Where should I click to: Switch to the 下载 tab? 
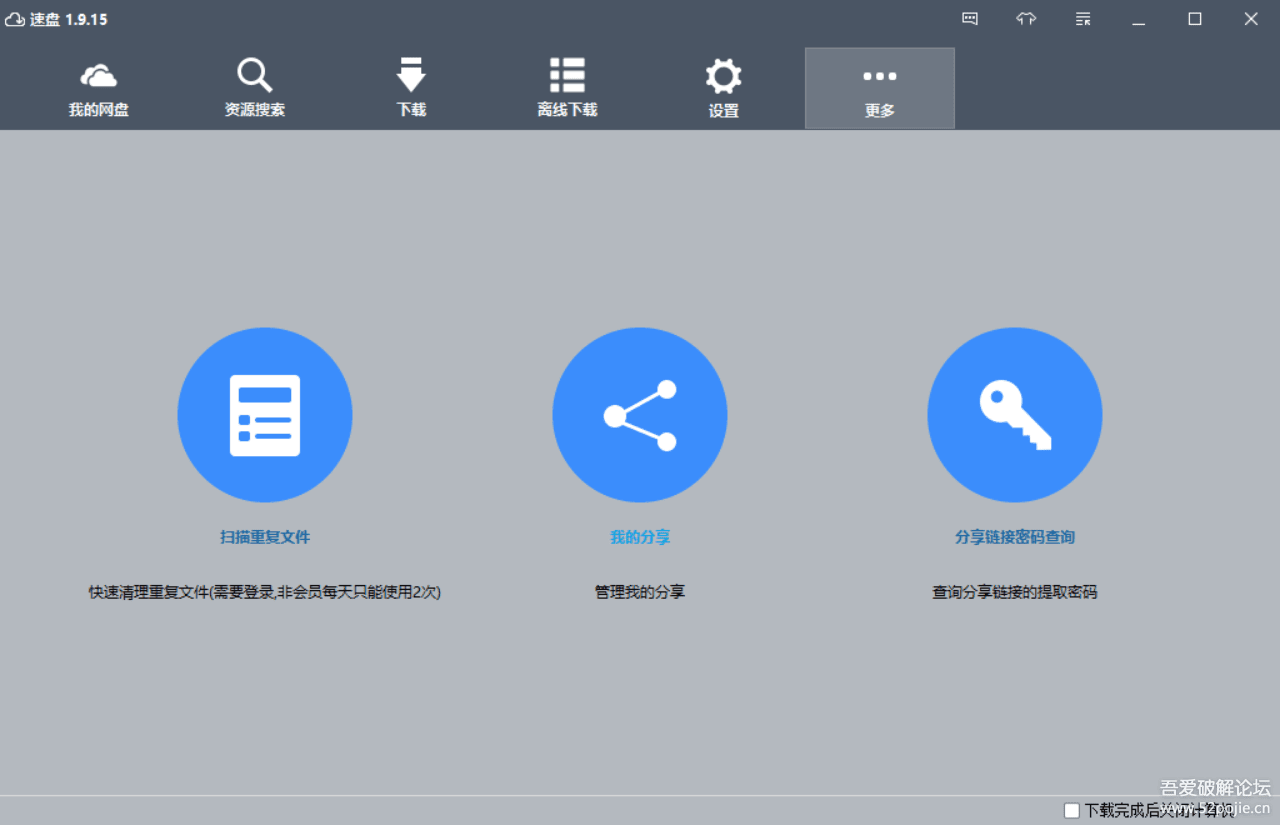[411, 88]
